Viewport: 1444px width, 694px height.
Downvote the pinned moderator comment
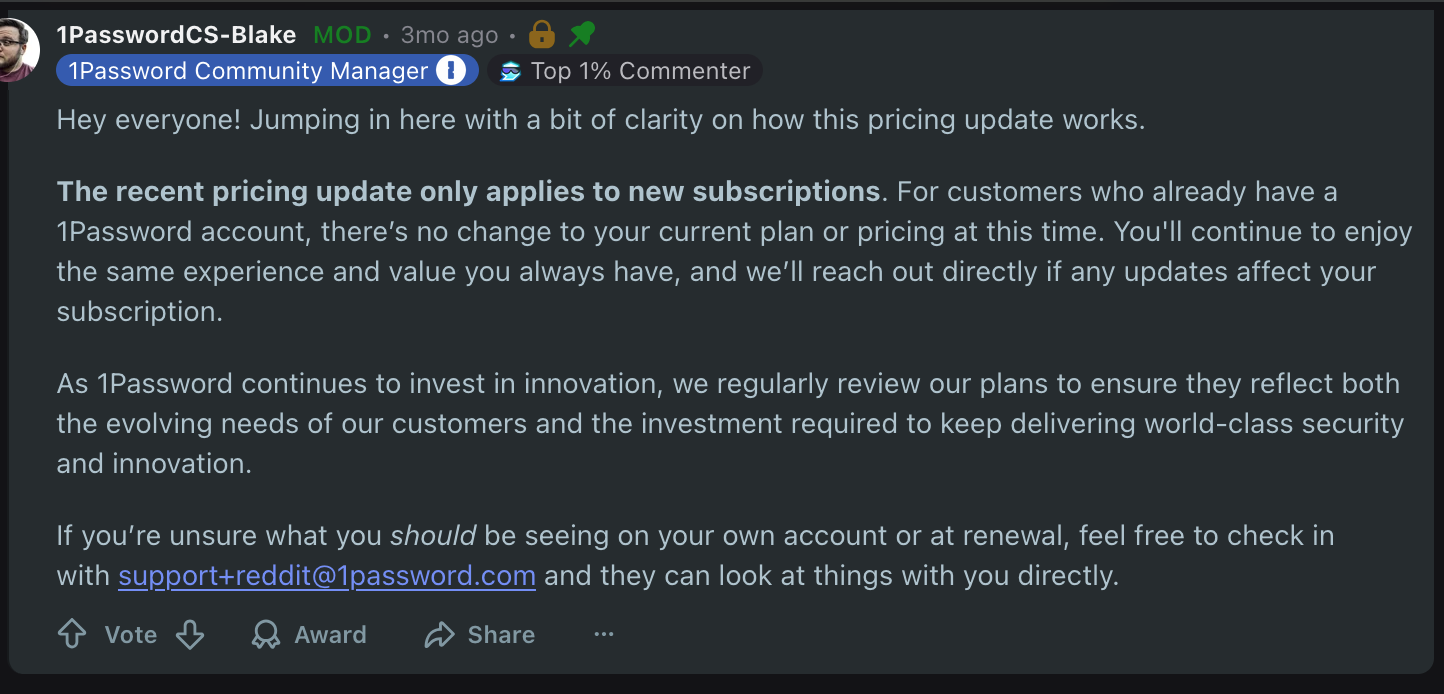coord(190,634)
